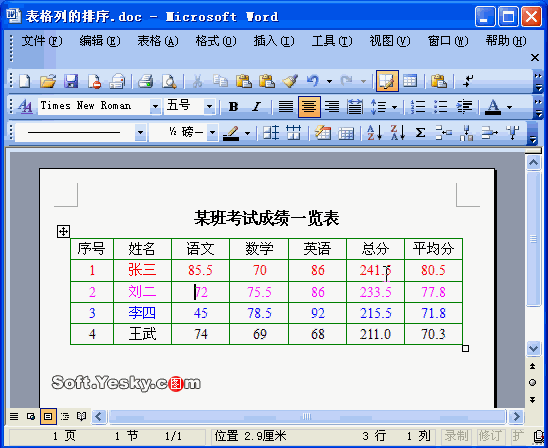548x448 pixels.
Task: Open the Times New Roman font dropdown
Action: 155,106
